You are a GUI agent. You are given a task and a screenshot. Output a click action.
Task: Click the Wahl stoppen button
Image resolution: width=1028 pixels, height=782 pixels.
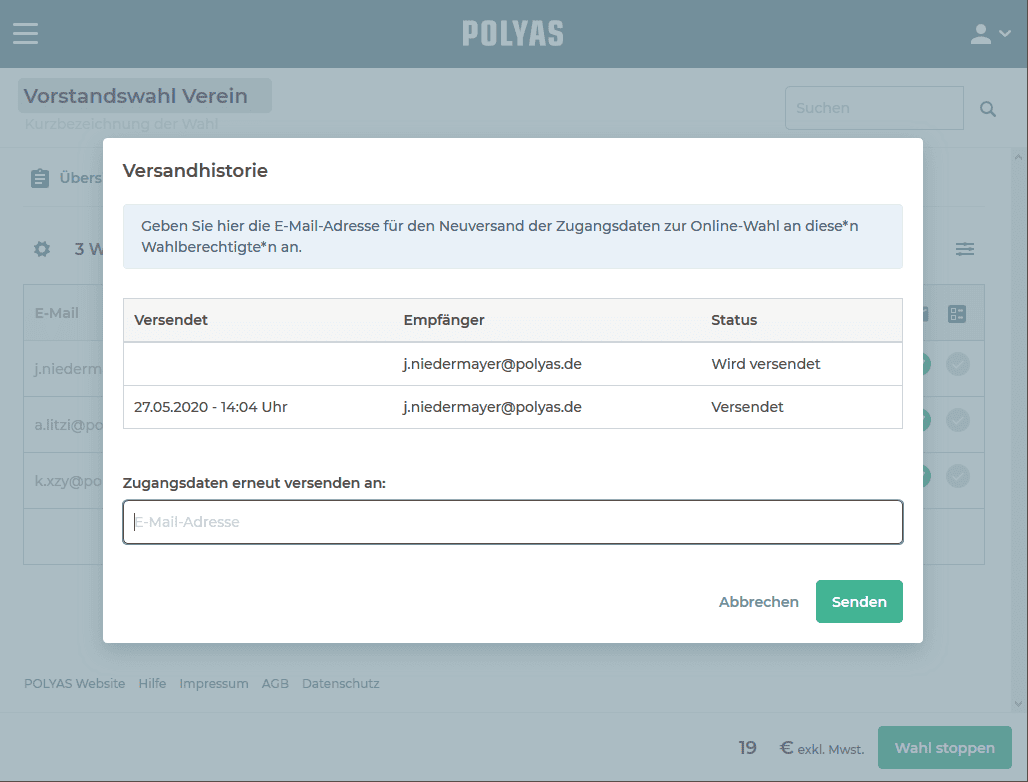coord(944,748)
